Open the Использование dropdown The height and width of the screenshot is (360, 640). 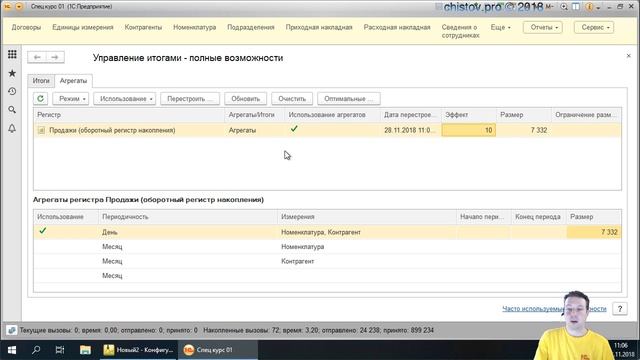(124, 98)
